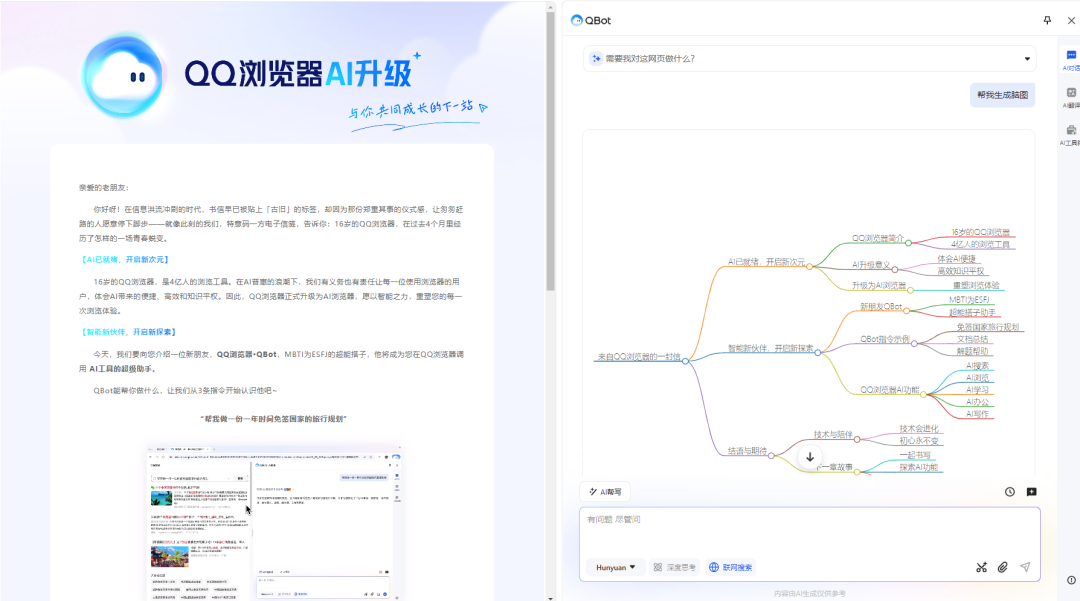Click the QBot指令示例 mind map node

[x=885, y=339]
